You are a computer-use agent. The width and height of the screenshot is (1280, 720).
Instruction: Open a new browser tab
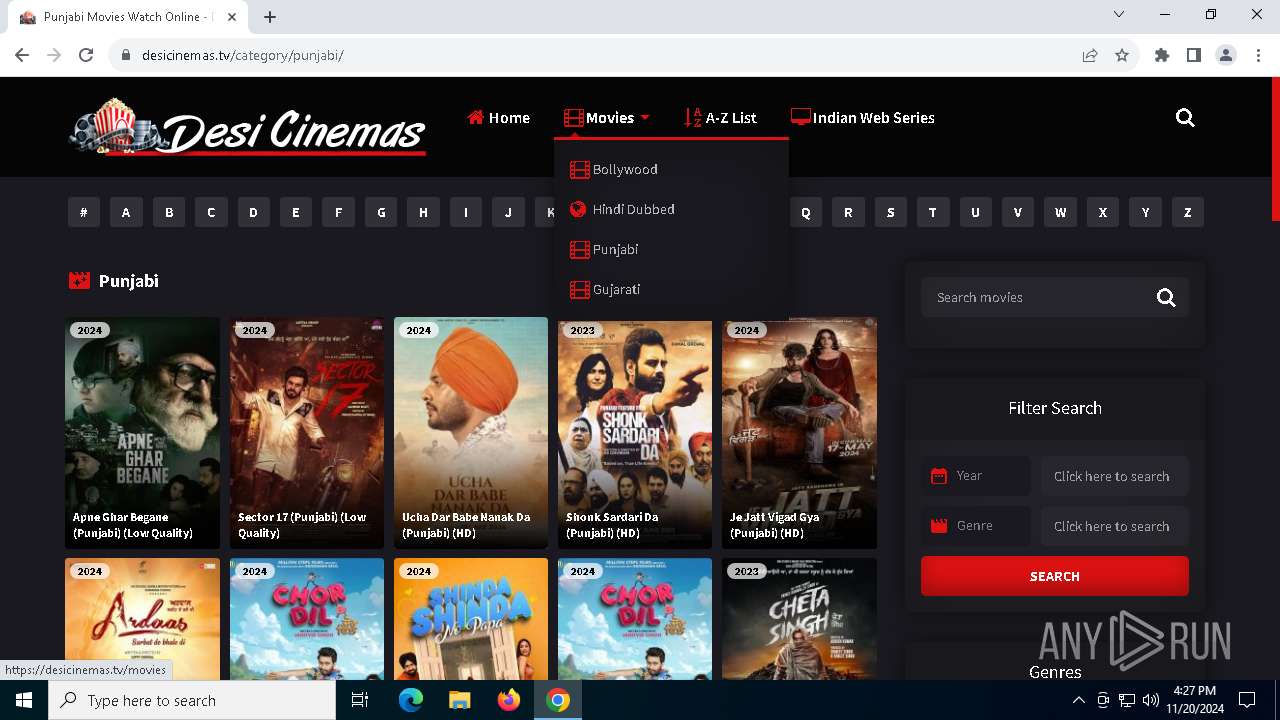(270, 17)
